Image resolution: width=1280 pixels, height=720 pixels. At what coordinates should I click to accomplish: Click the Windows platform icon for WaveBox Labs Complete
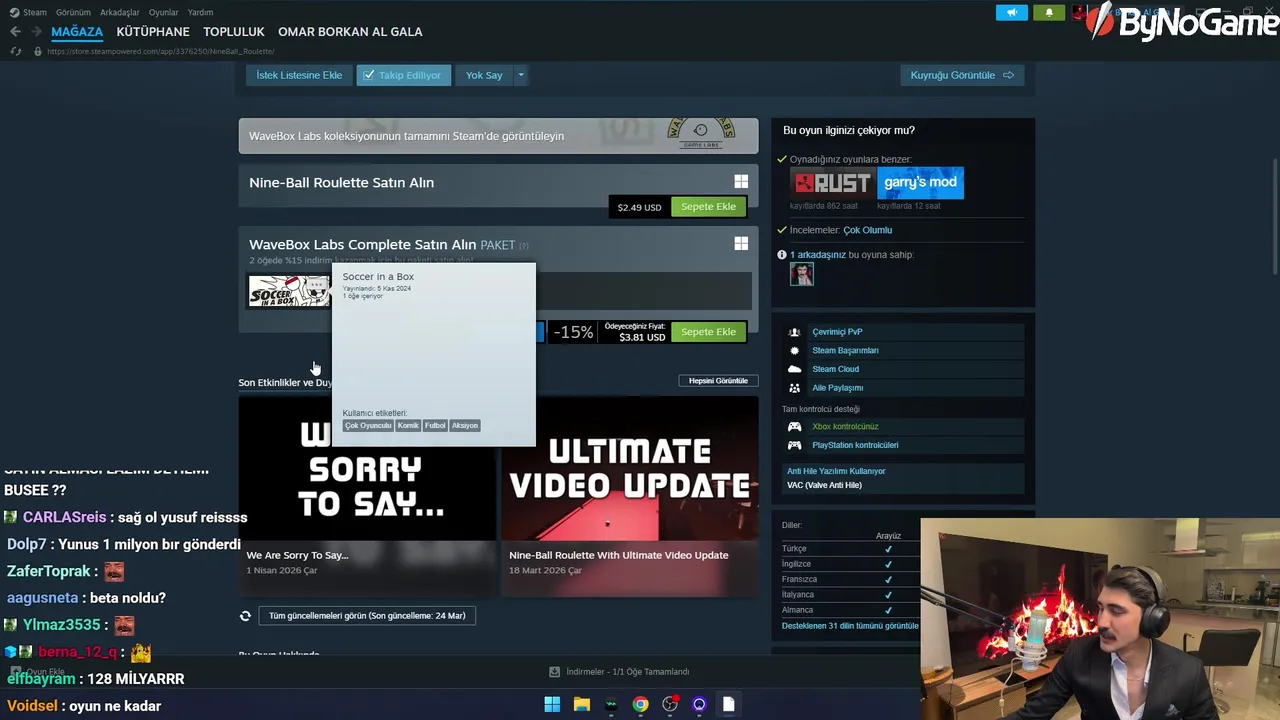coord(741,244)
